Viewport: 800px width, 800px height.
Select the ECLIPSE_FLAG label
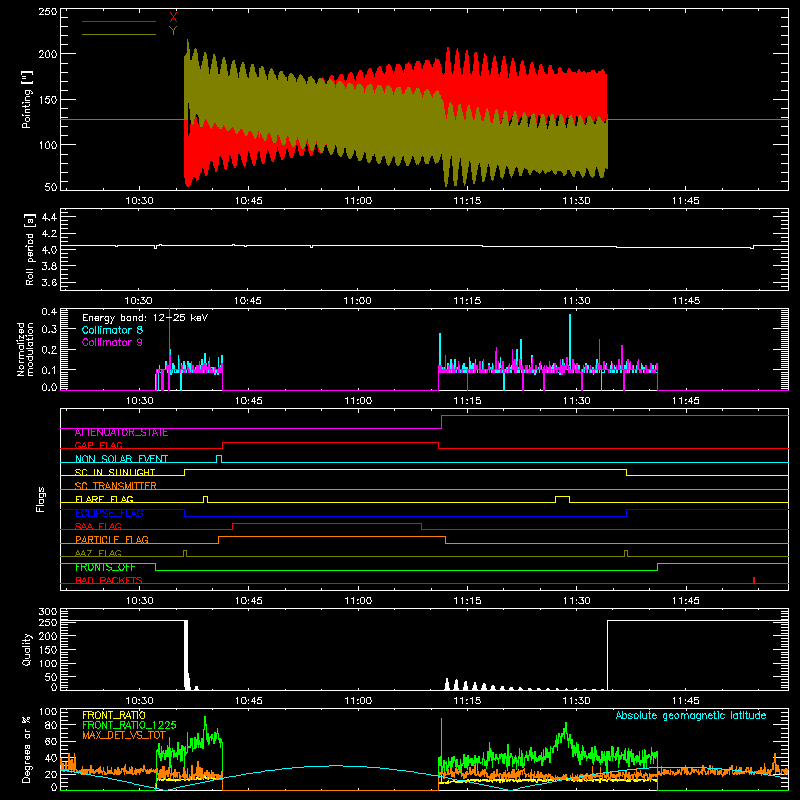(109, 513)
